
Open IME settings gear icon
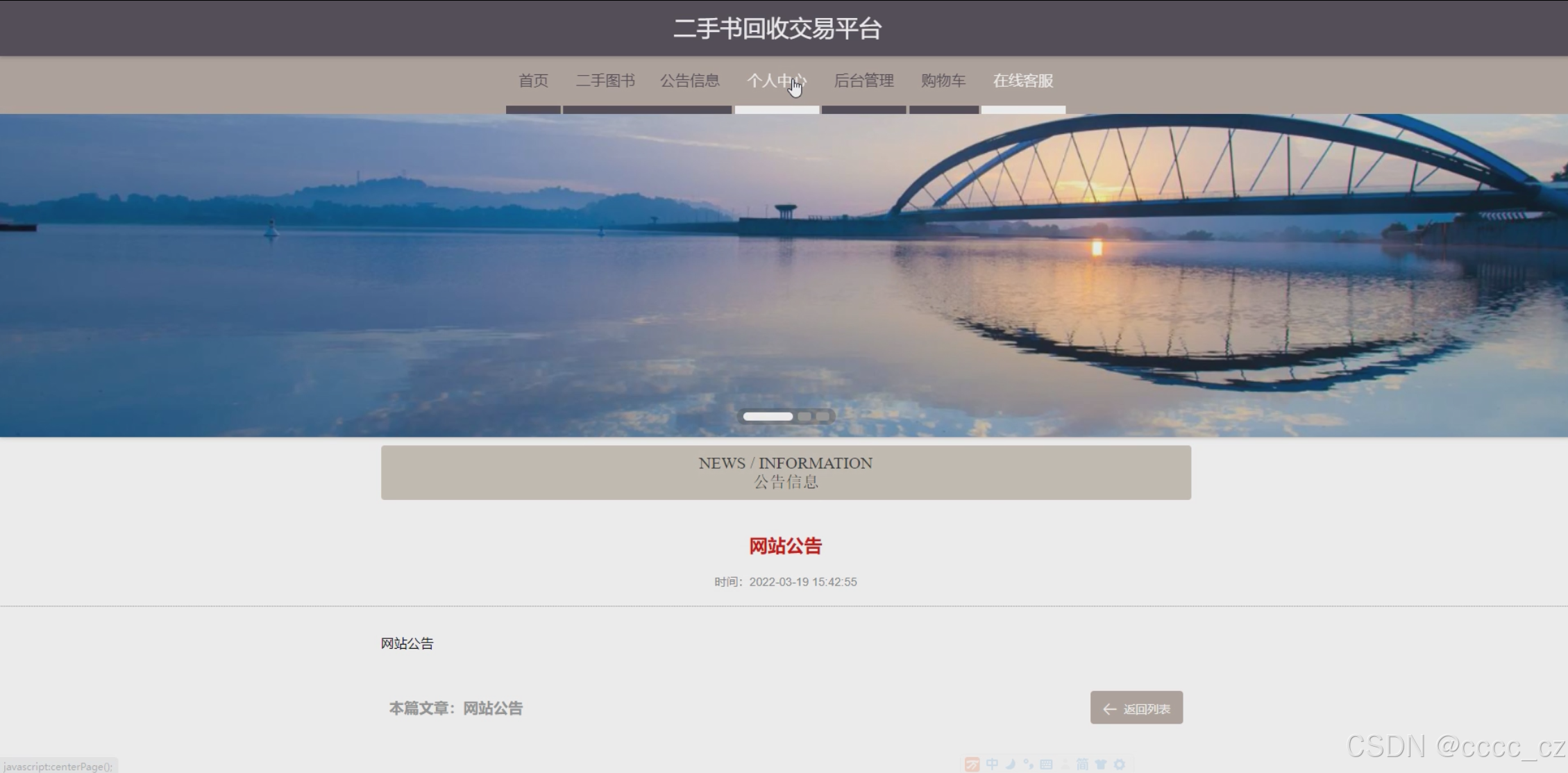point(1119,764)
